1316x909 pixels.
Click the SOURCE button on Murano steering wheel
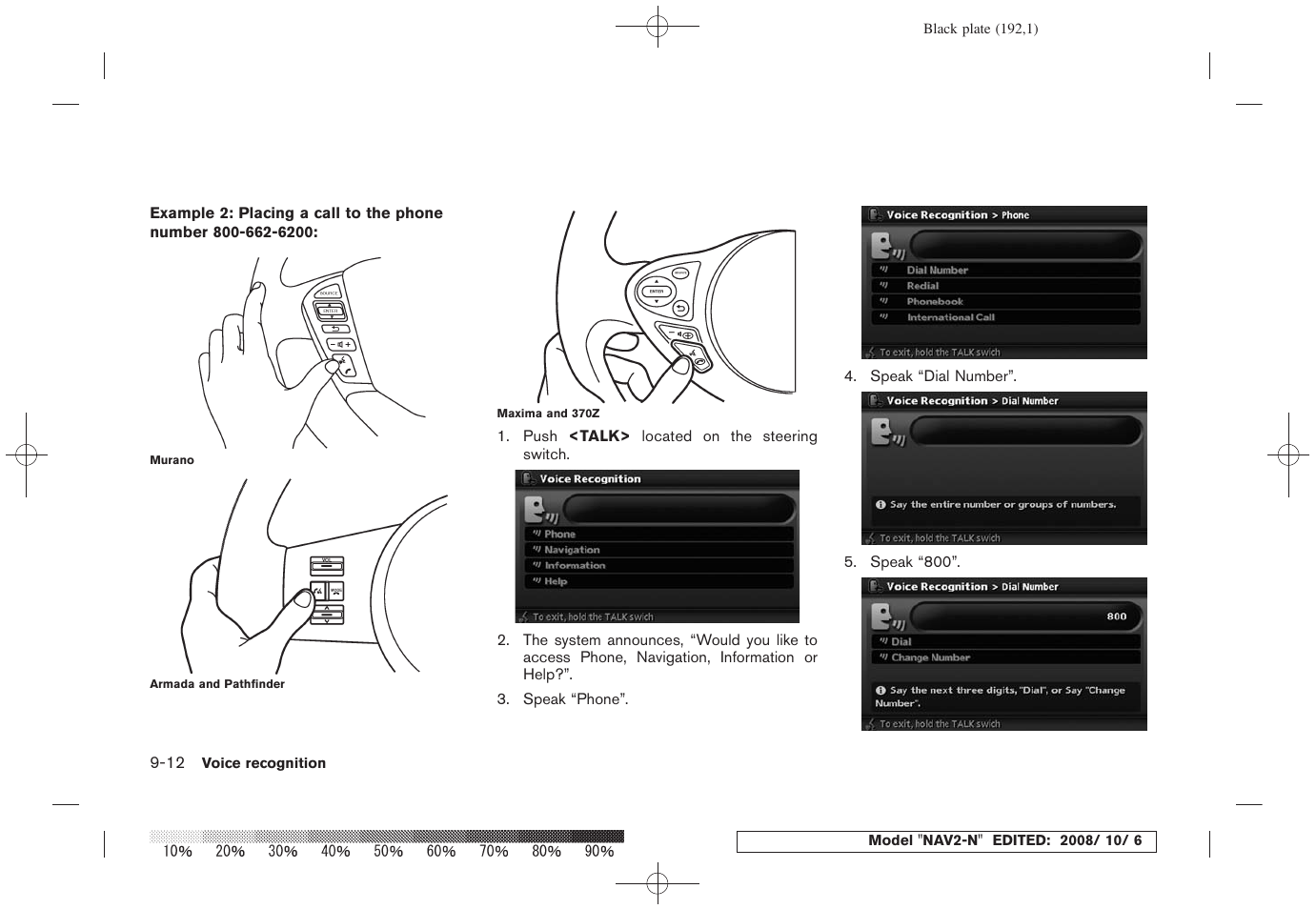329,293
